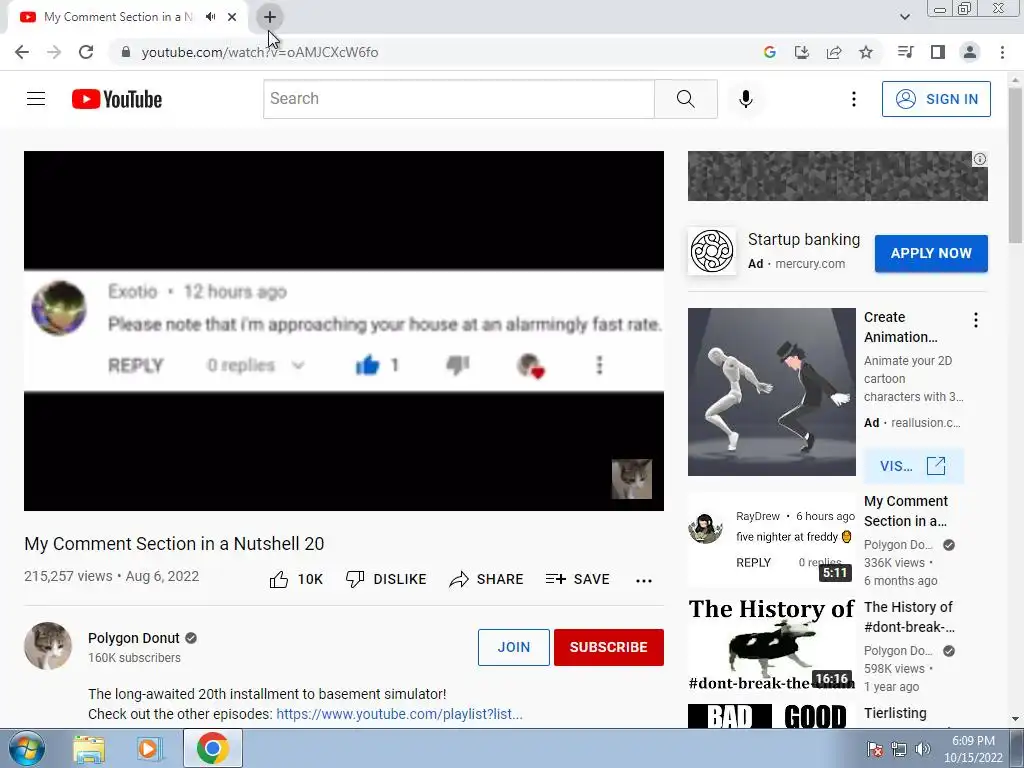Open the Action Center flag icon
This screenshot has width=1024, height=768.
click(875, 749)
